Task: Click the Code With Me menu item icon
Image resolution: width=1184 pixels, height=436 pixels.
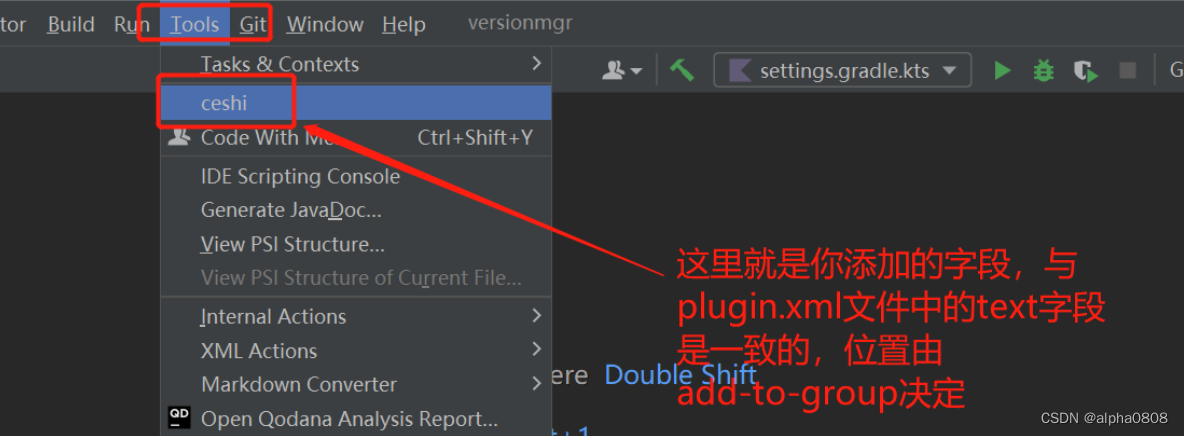Action: 179,138
